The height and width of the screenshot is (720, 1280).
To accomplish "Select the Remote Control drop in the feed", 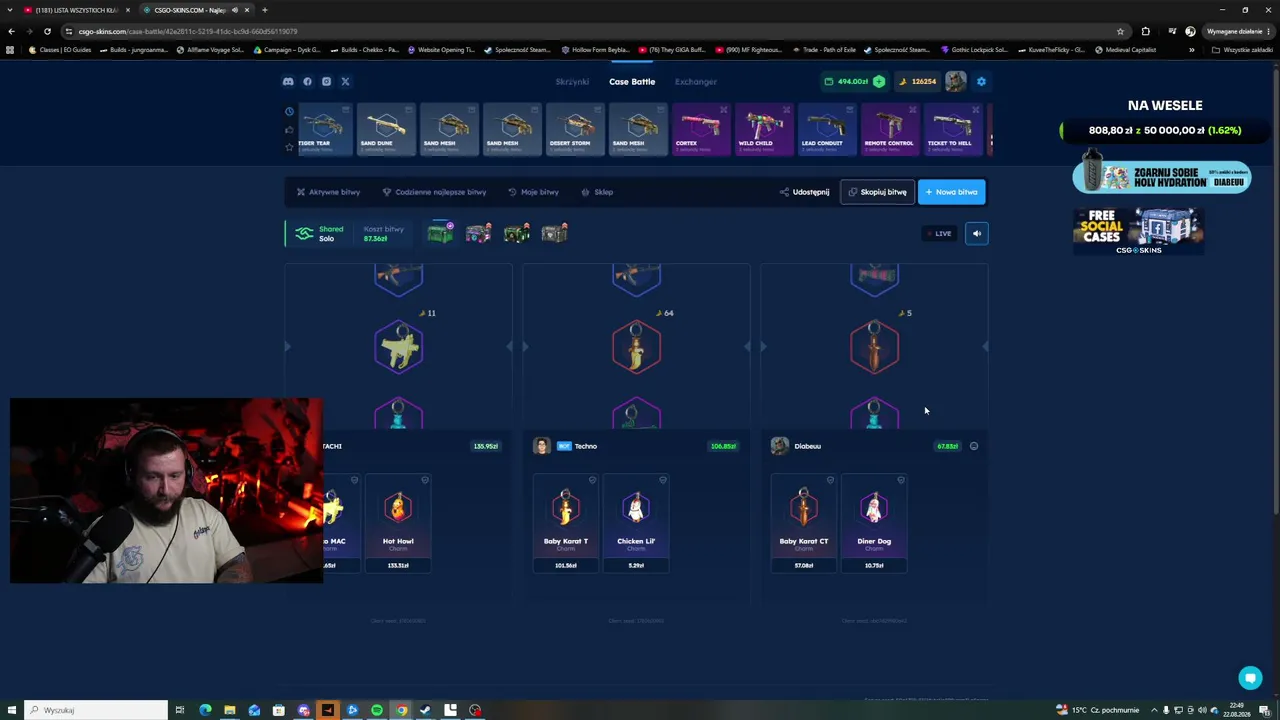I will pyautogui.click(x=890, y=130).
